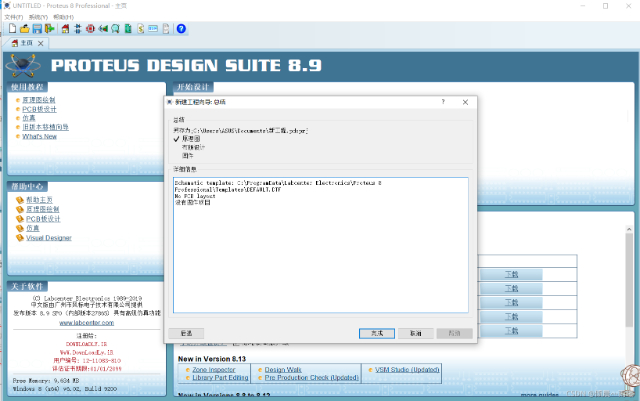This screenshot has height=401, width=640.
Task: Select the checked 原理图 summary item
Action: [191, 139]
